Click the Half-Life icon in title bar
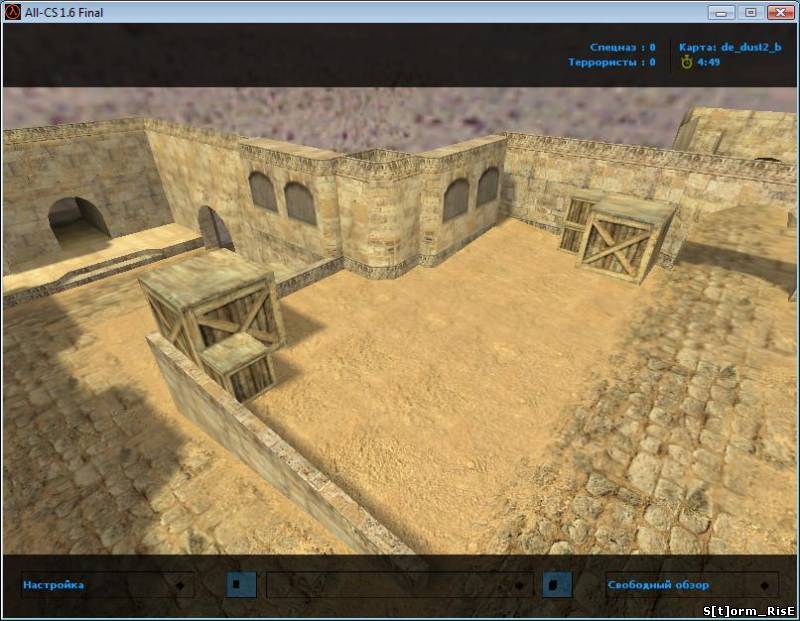 click(x=12, y=12)
